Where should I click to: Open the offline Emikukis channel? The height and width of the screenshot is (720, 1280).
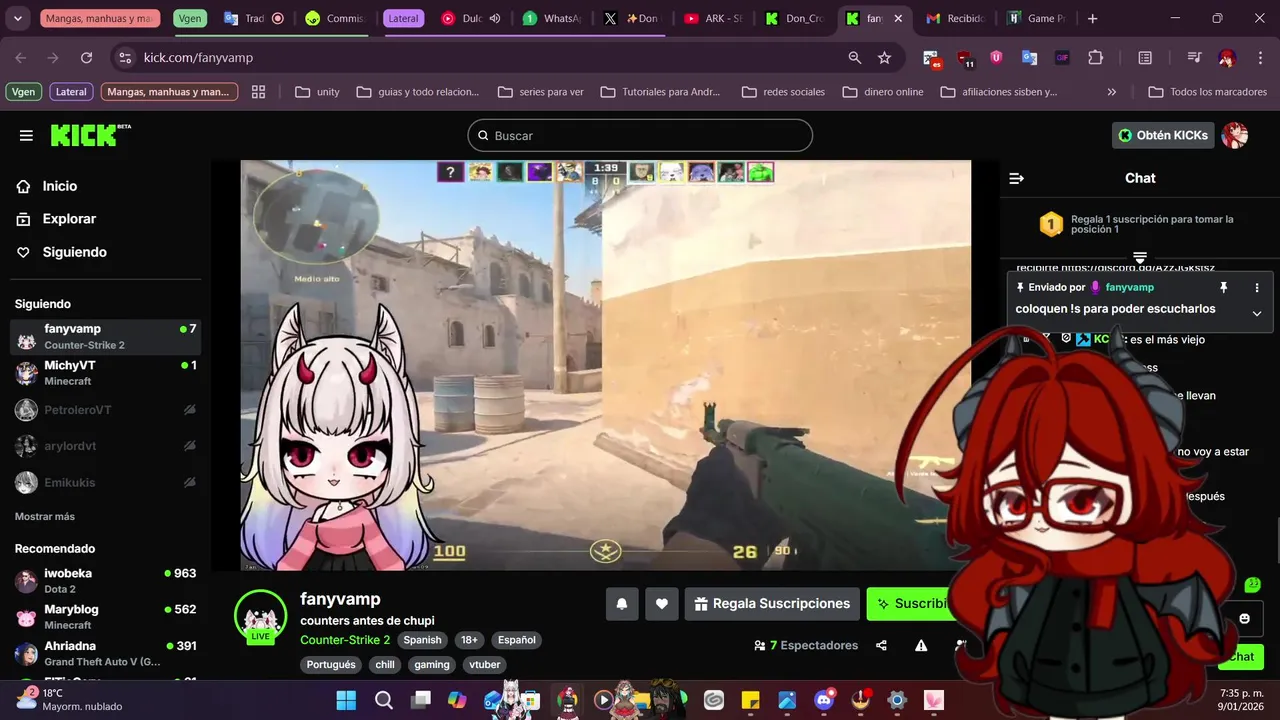tap(105, 482)
